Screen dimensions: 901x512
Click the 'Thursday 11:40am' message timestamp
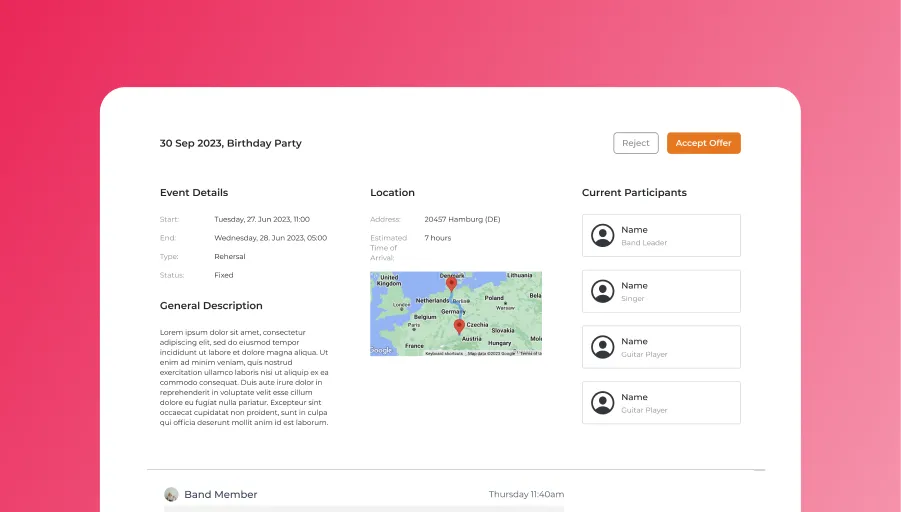[526, 494]
